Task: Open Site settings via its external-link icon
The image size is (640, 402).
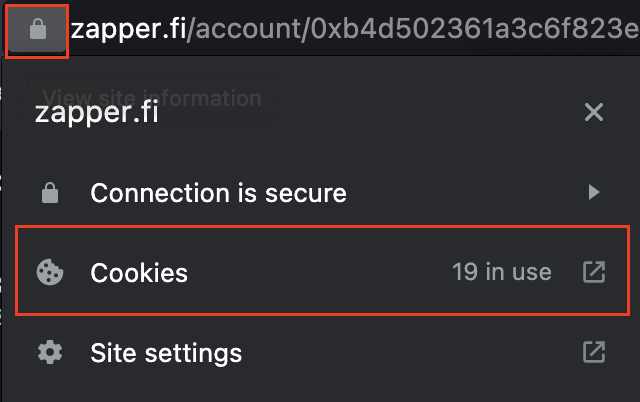Action: [594, 352]
